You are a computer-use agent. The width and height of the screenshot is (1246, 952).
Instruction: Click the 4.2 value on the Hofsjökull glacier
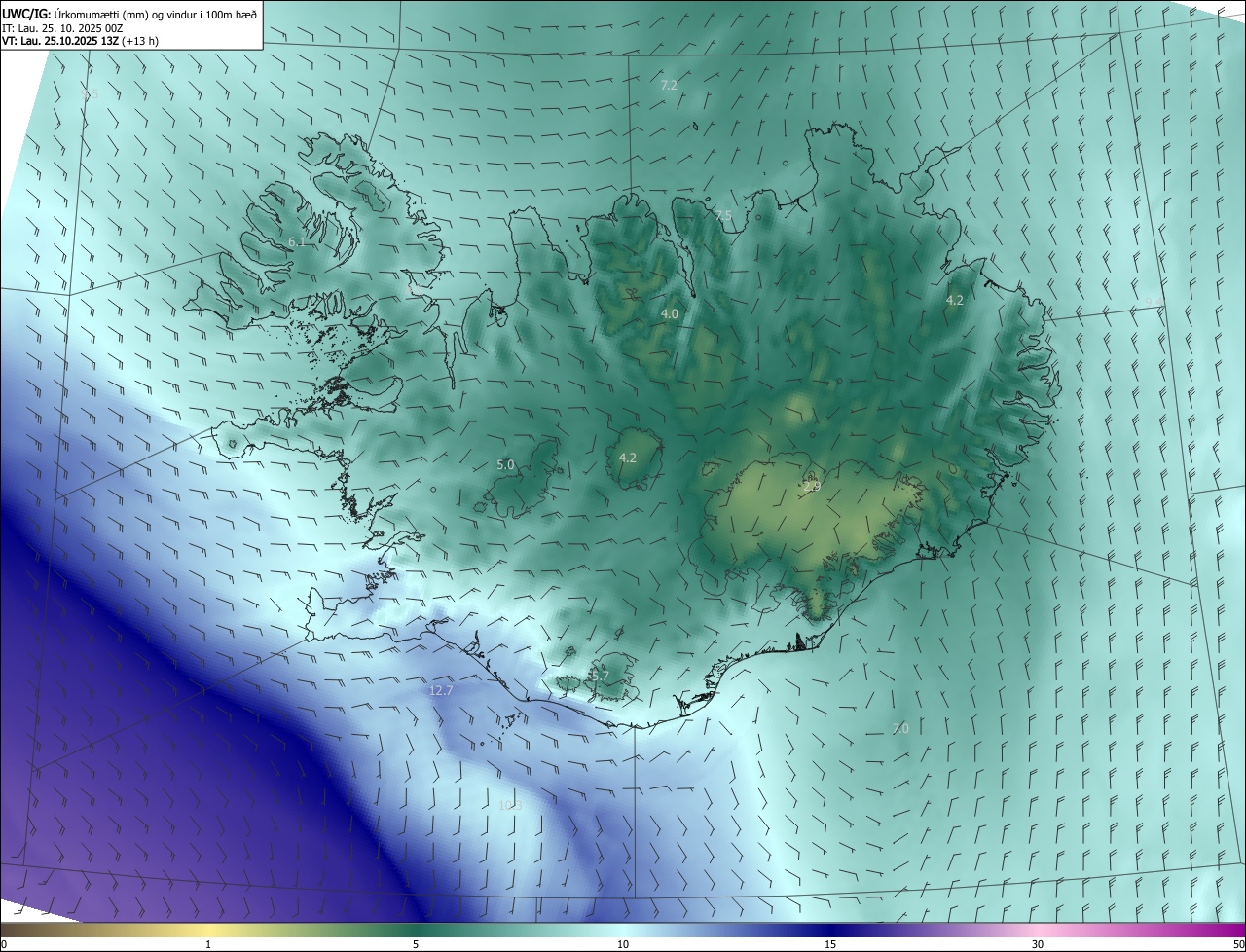click(x=628, y=458)
